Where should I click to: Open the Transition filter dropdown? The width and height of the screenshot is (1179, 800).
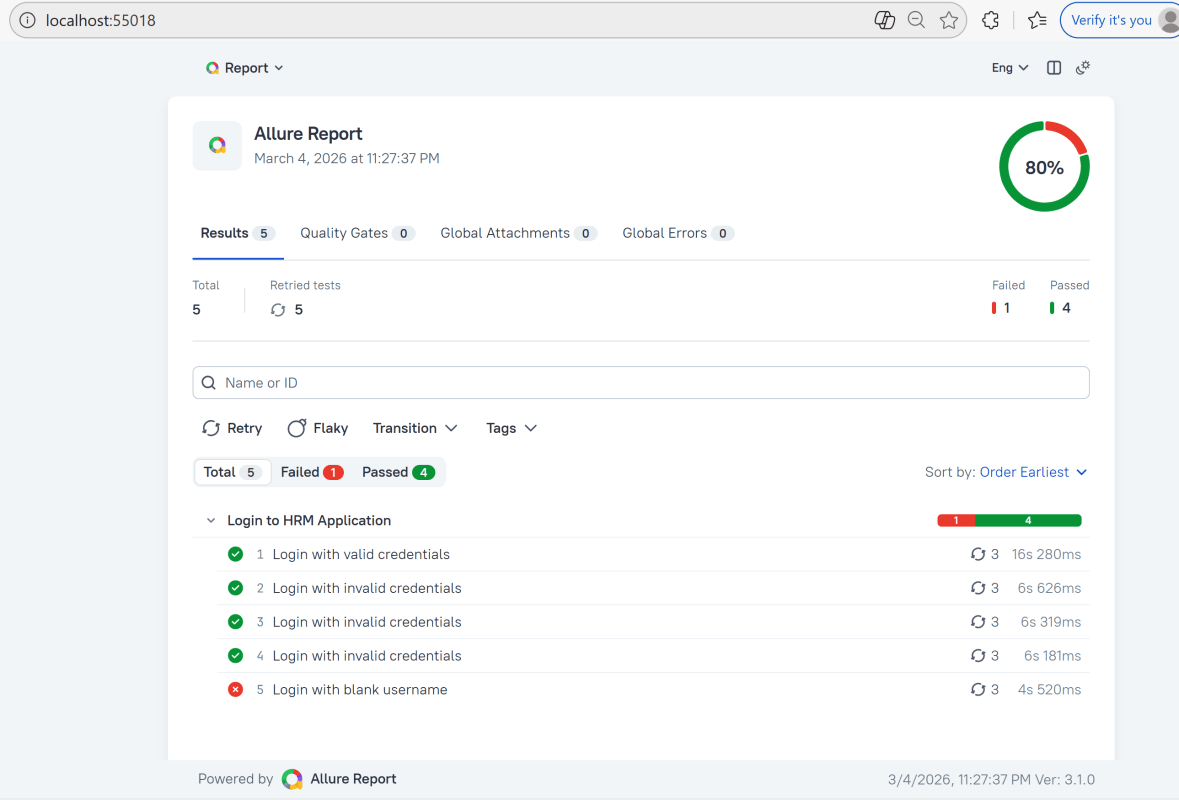pos(415,428)
